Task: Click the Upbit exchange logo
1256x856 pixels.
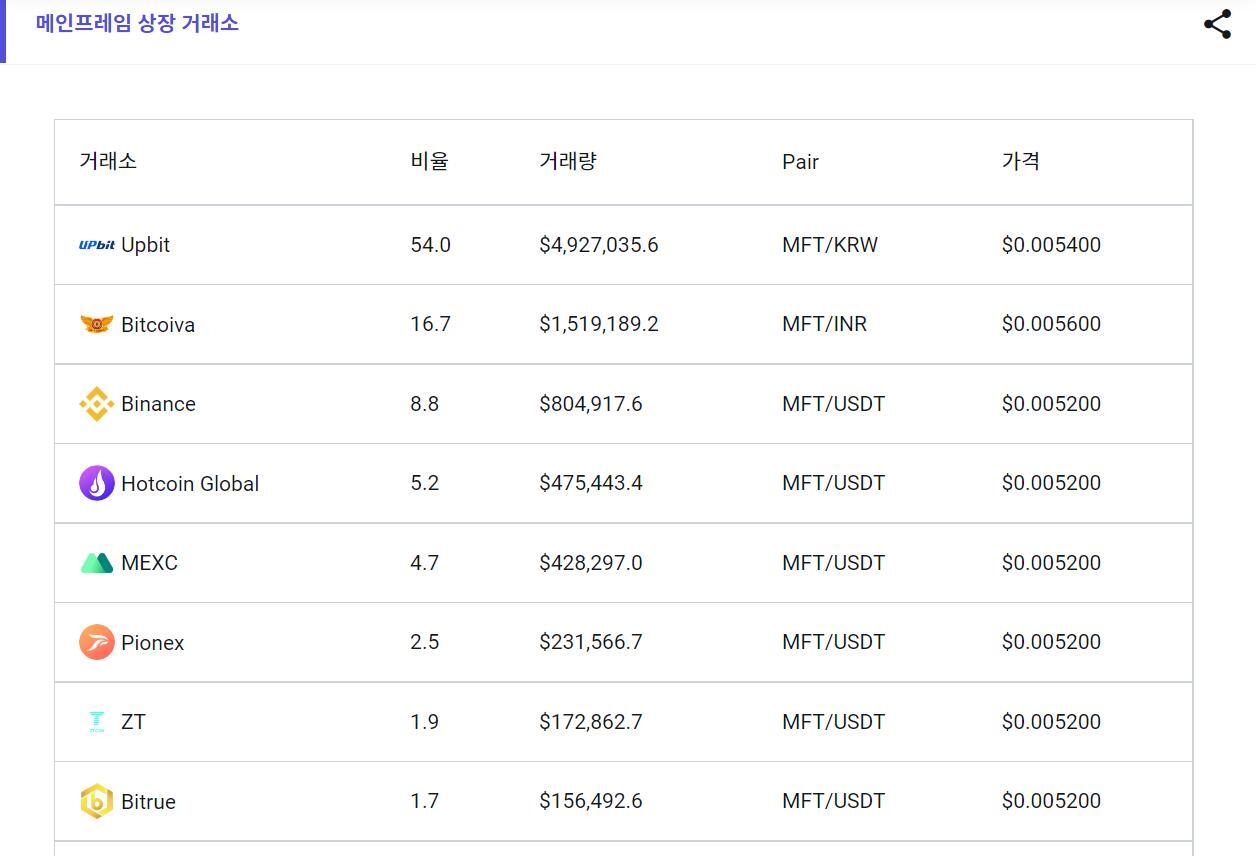Action: 97,245
